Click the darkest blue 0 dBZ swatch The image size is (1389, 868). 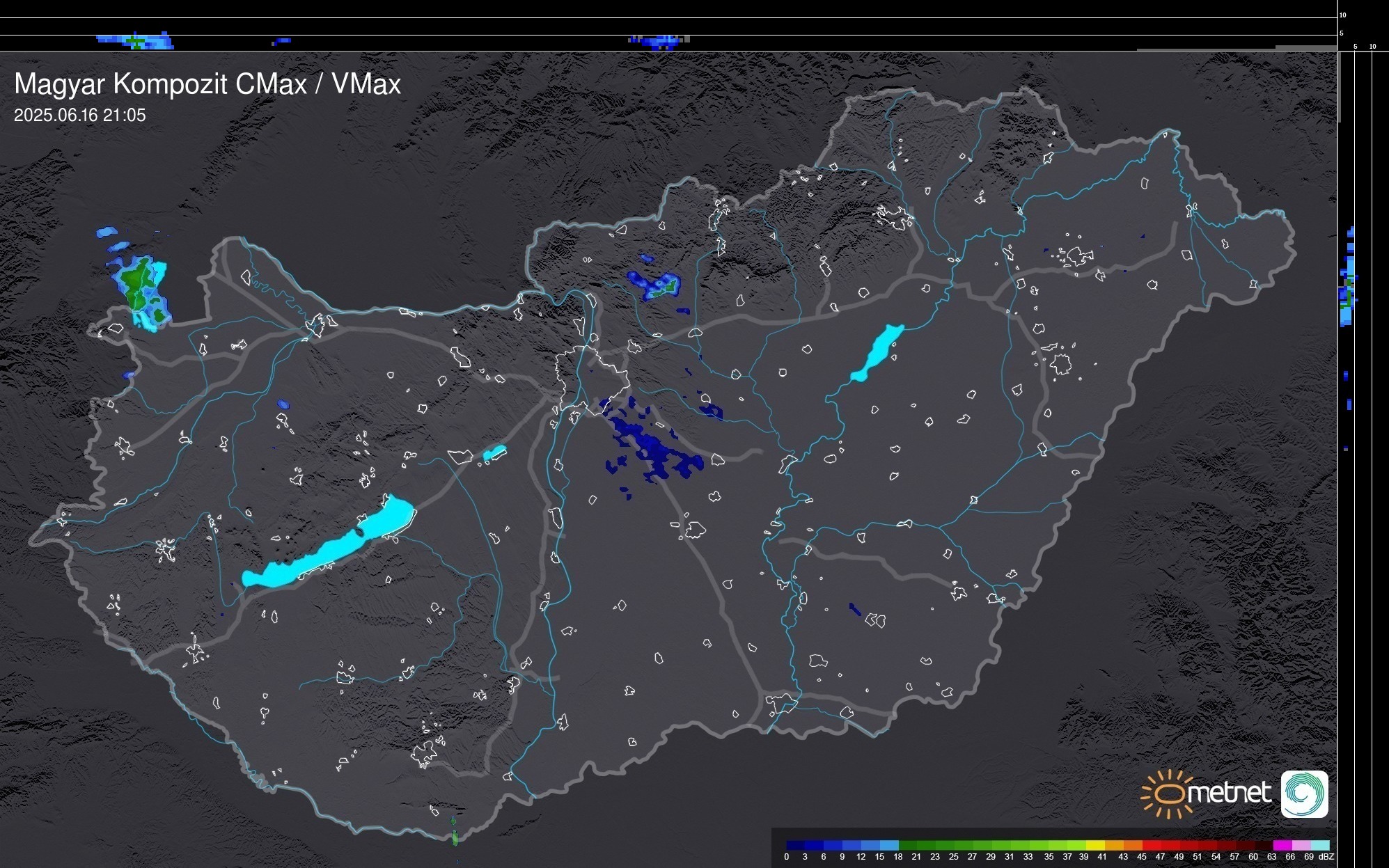pyautogui.click(x=796, y=845)
